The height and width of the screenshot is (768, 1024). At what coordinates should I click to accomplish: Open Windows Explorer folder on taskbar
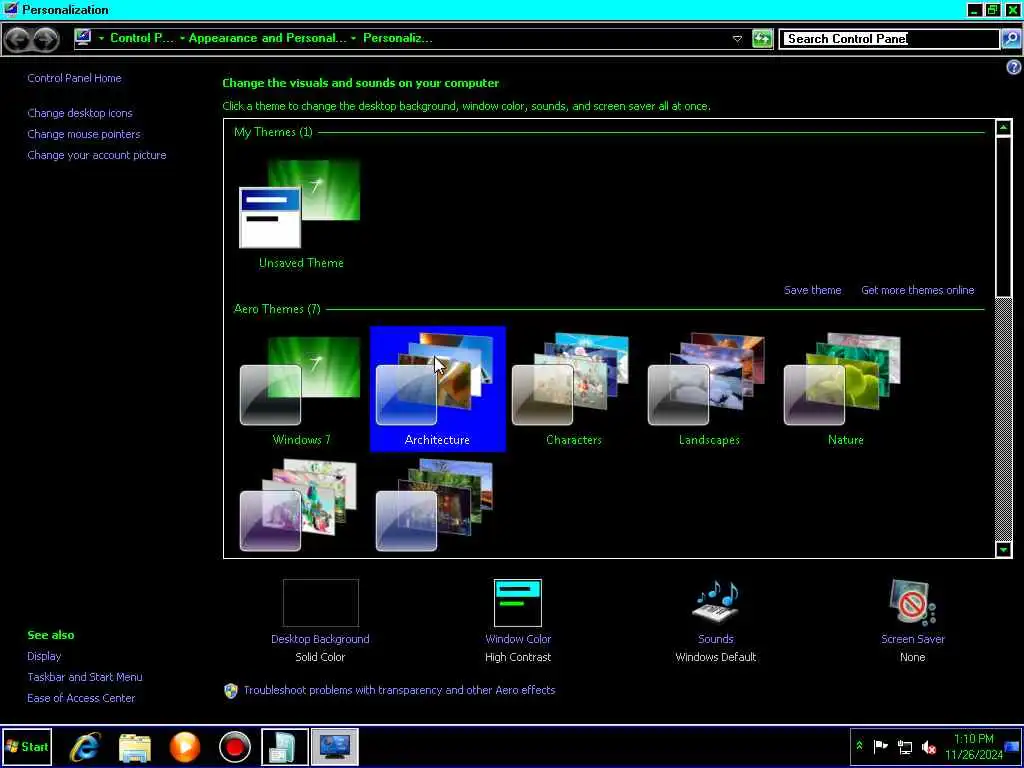[x=135, y=746]
